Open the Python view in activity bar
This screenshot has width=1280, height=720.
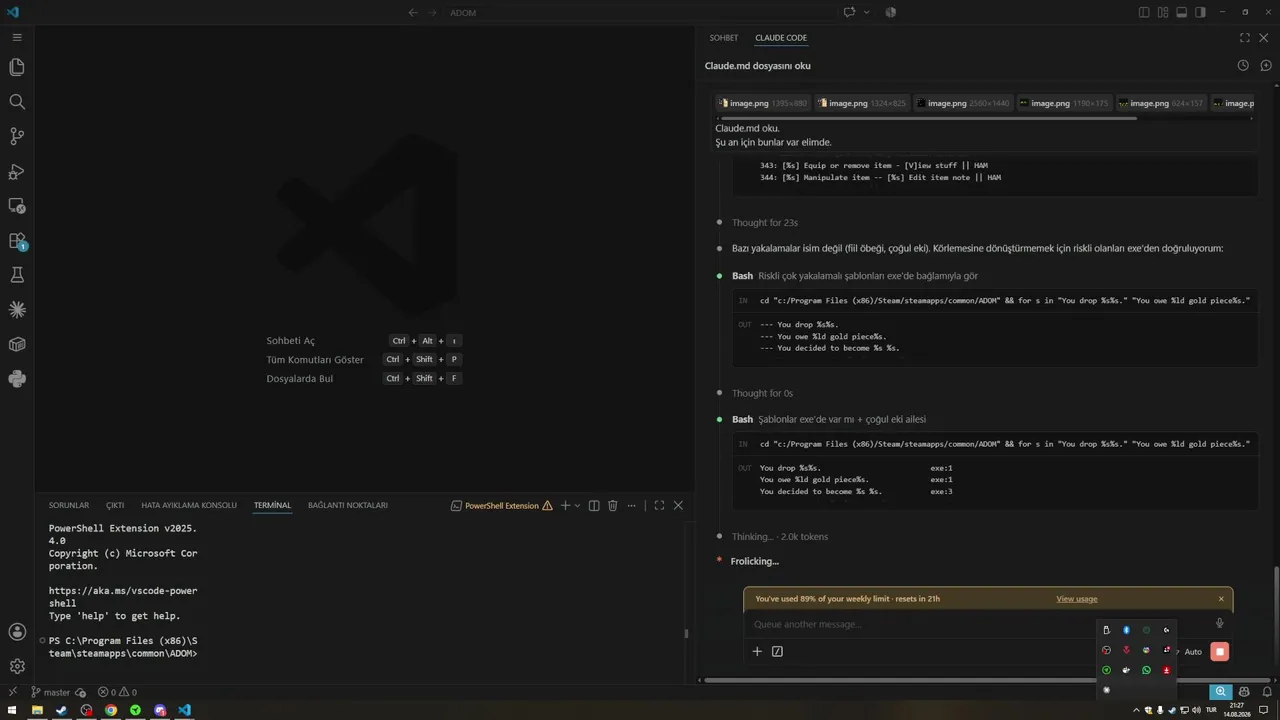pyautogui.click(x=17, y=379)
